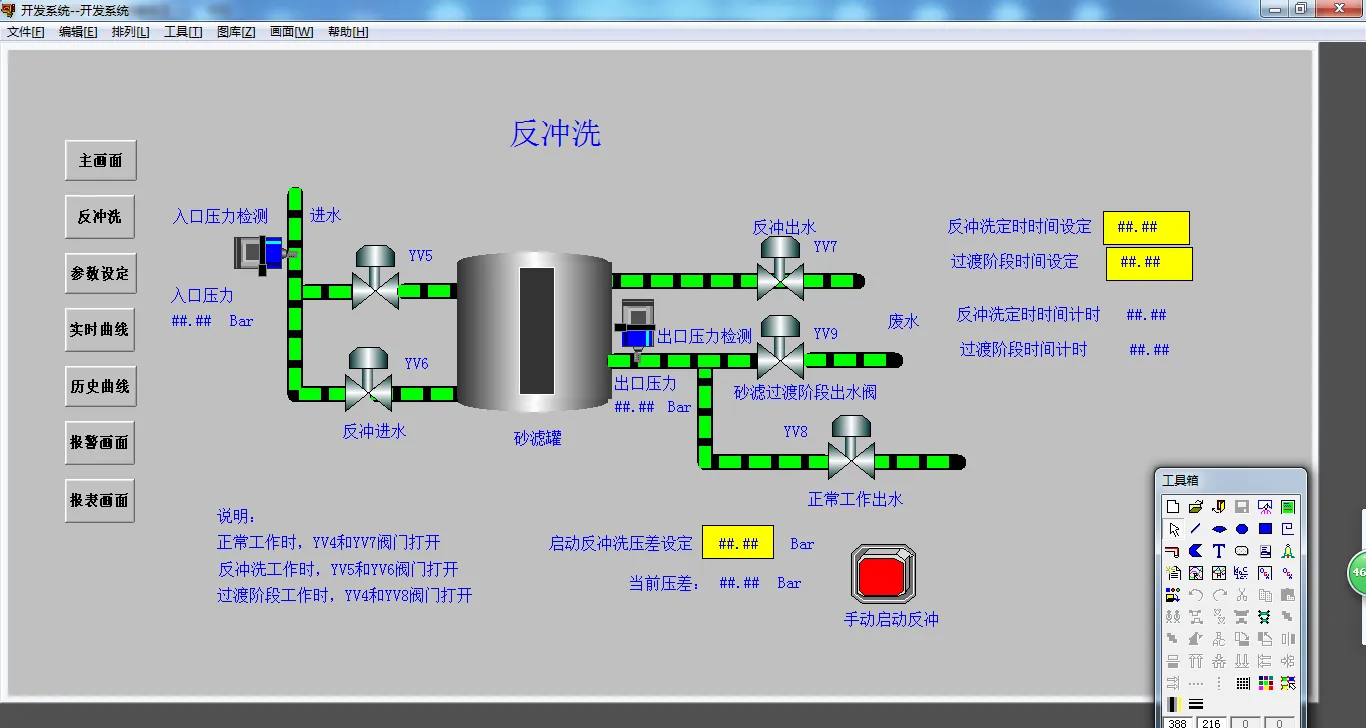
Task: Select the arrow selection tool in toolbox
Action: coord(1173,529)
